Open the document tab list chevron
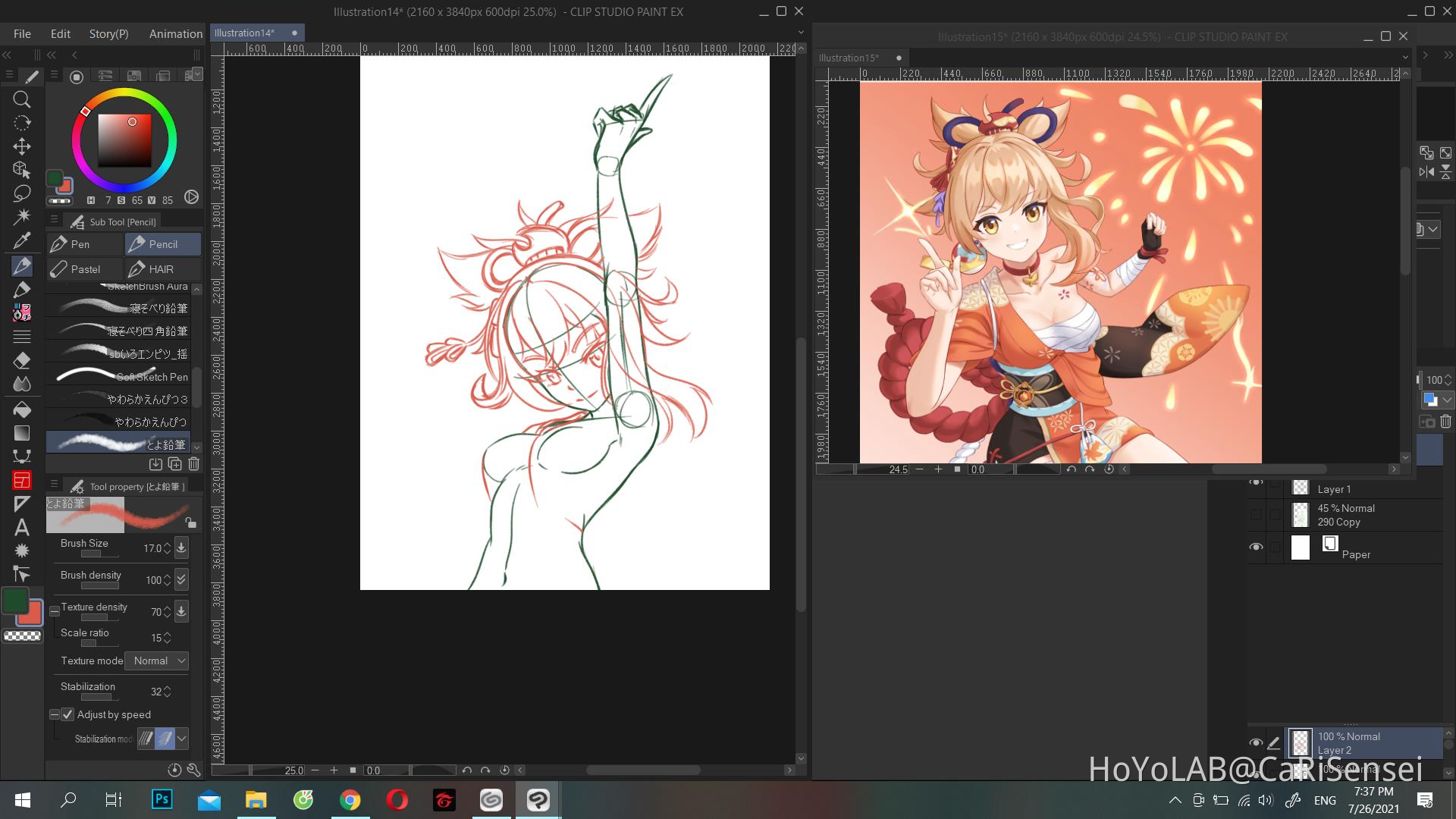The image size is (1456, 819). [801, 32]
